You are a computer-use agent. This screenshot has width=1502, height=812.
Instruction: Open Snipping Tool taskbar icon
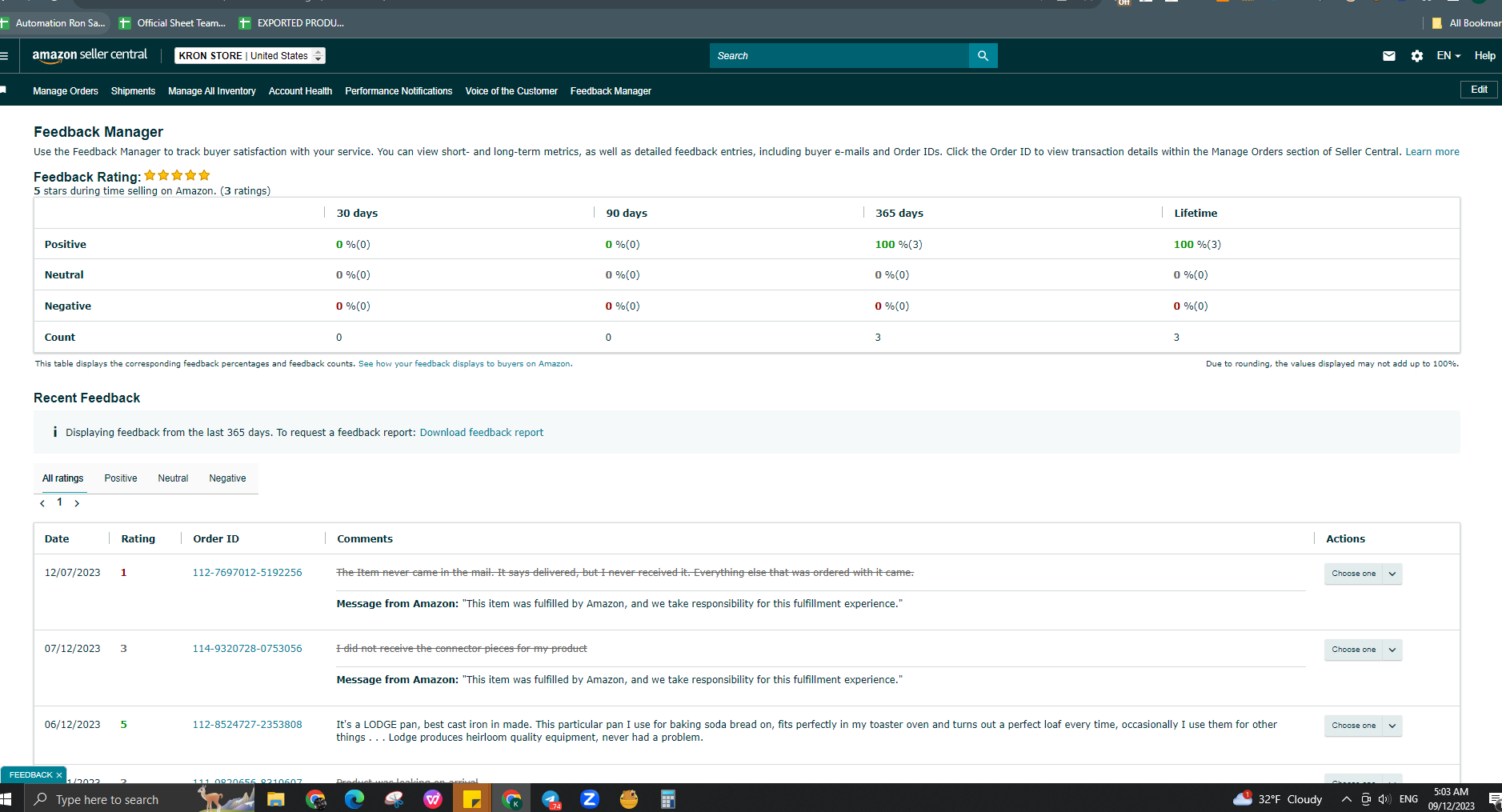[394, 799]
